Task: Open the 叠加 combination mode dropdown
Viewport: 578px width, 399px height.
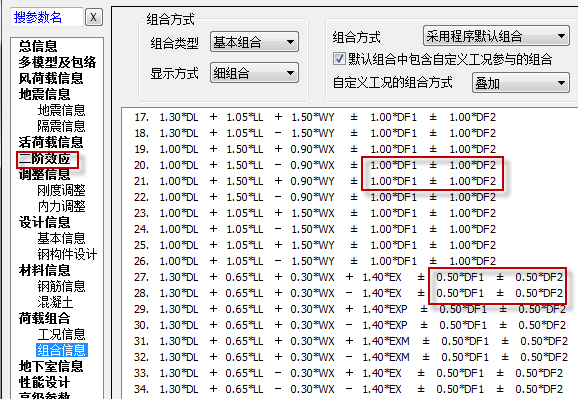Action: coord(520,83)
